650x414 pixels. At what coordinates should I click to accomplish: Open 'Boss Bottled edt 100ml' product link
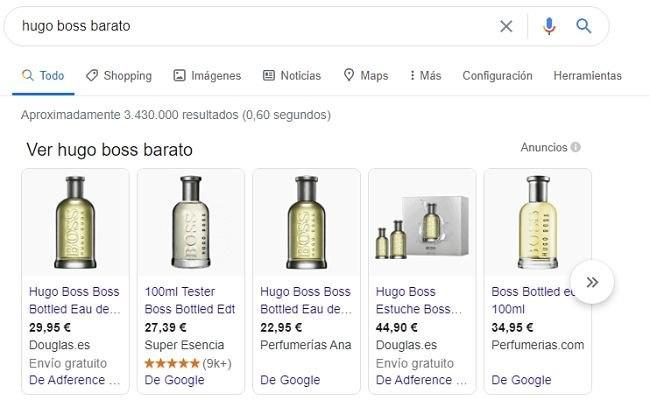[x=532, y=300]
